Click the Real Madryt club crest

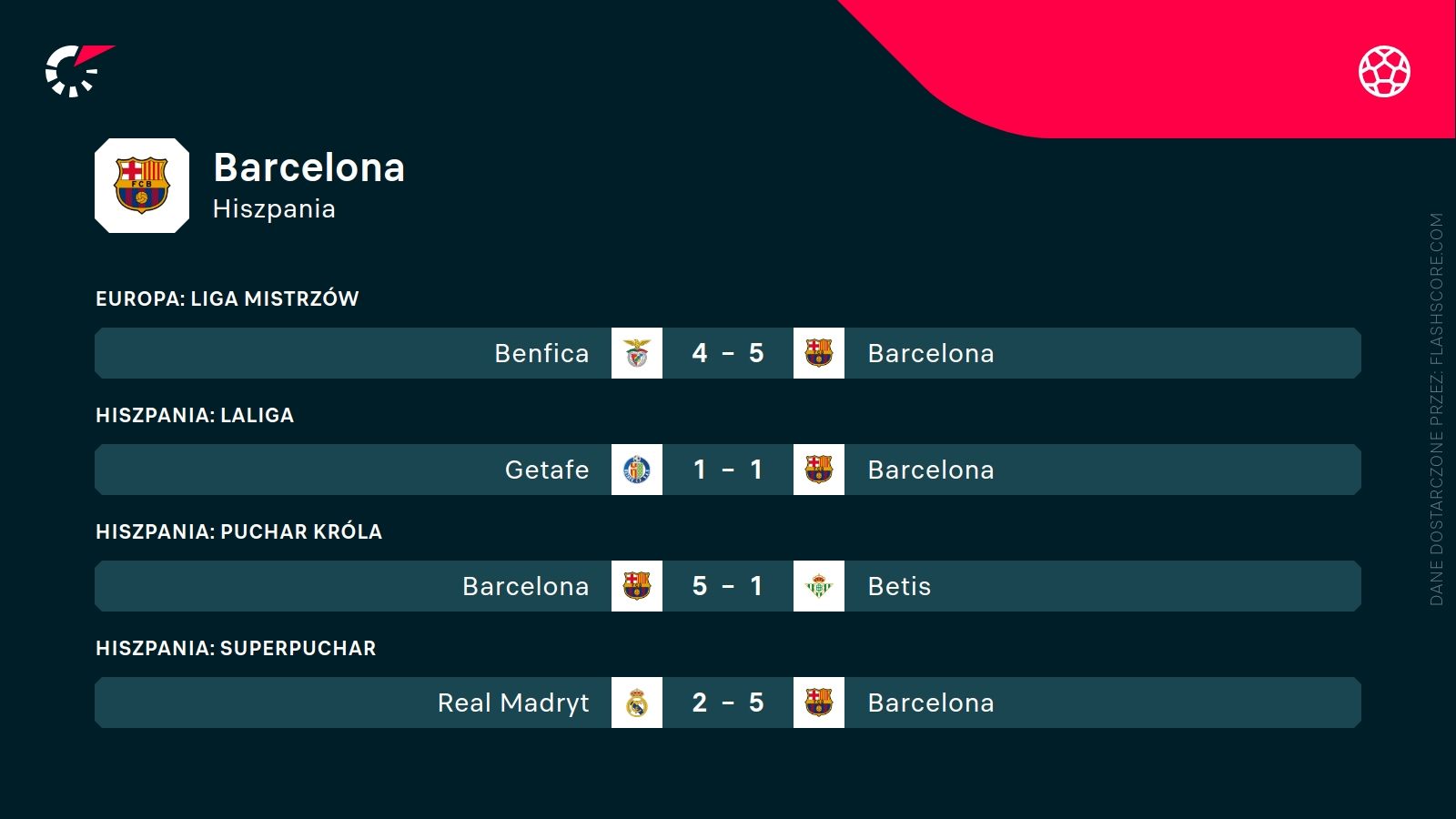pyautogui.click(x=637, y=703)
